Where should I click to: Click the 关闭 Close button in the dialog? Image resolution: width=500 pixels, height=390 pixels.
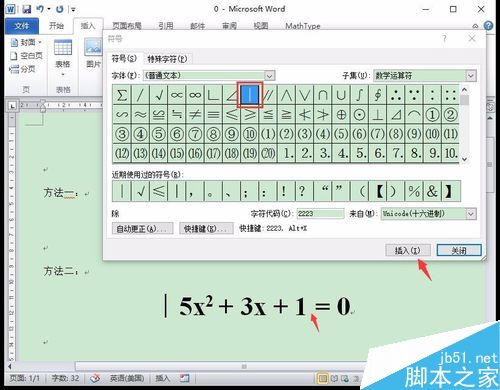pos(459,250)
